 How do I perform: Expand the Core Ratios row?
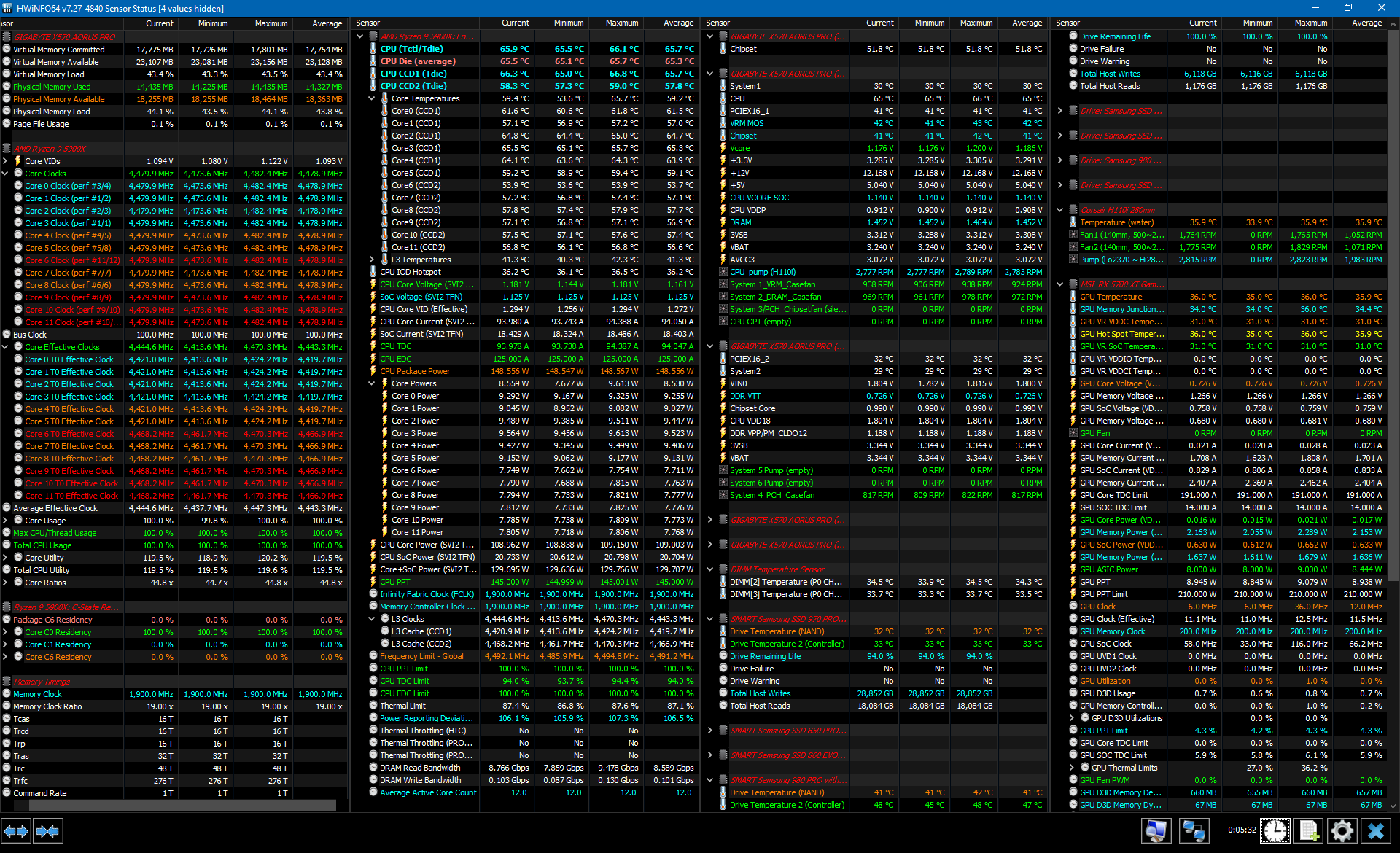click(5, 583)
